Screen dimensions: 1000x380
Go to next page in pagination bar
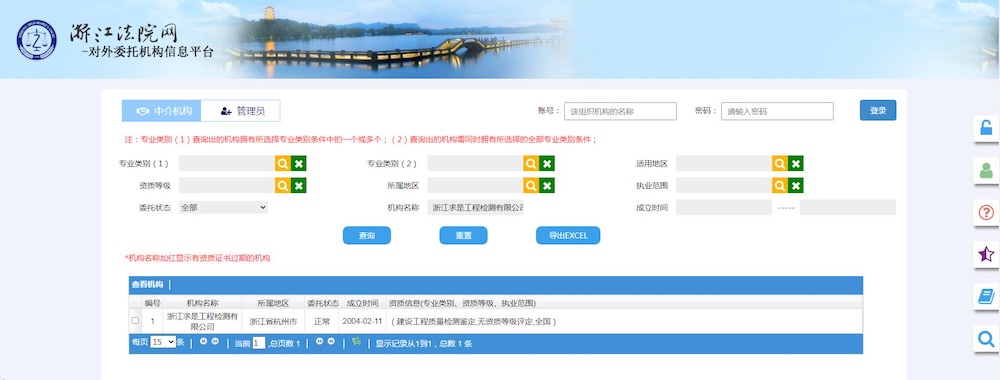(x=319, y=342)
